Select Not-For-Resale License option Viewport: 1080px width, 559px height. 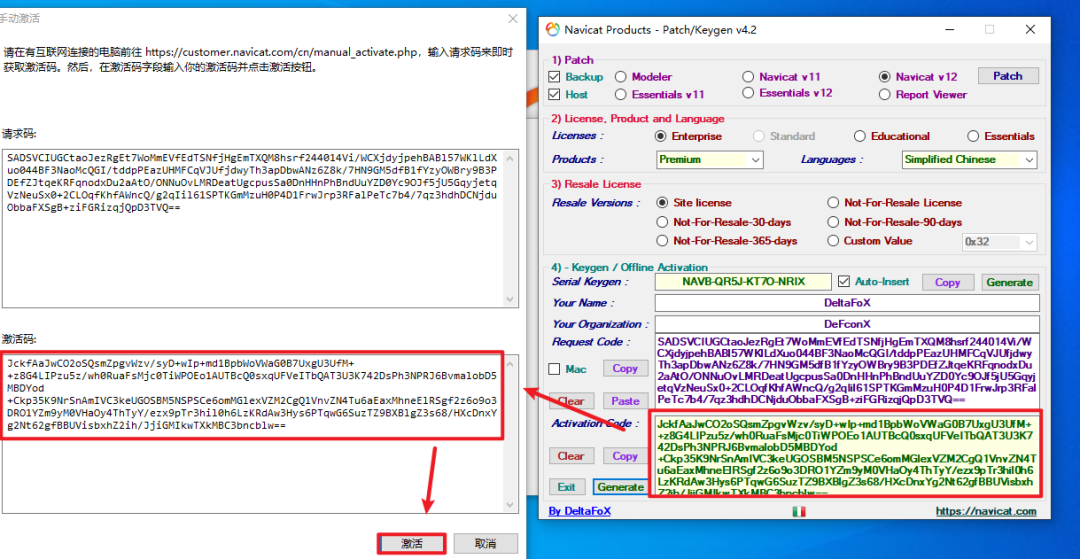[833, 202]
